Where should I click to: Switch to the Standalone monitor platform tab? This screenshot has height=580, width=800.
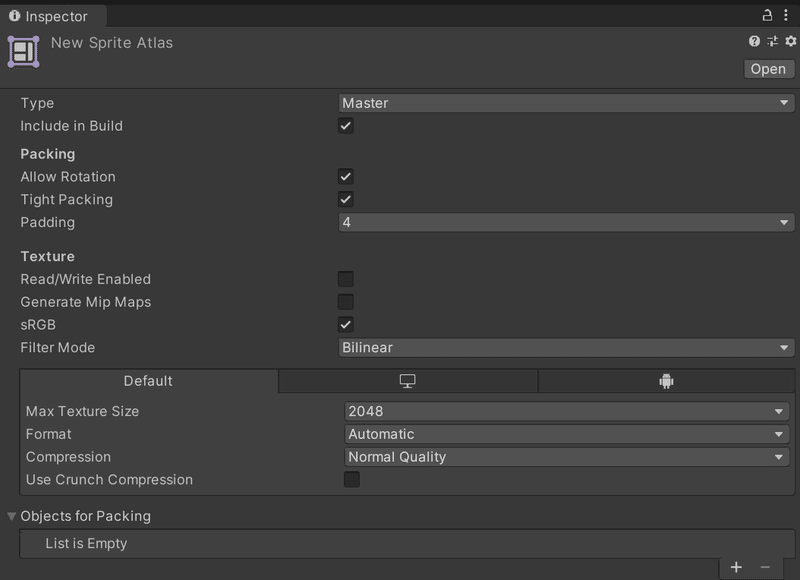tap(408, 381)
